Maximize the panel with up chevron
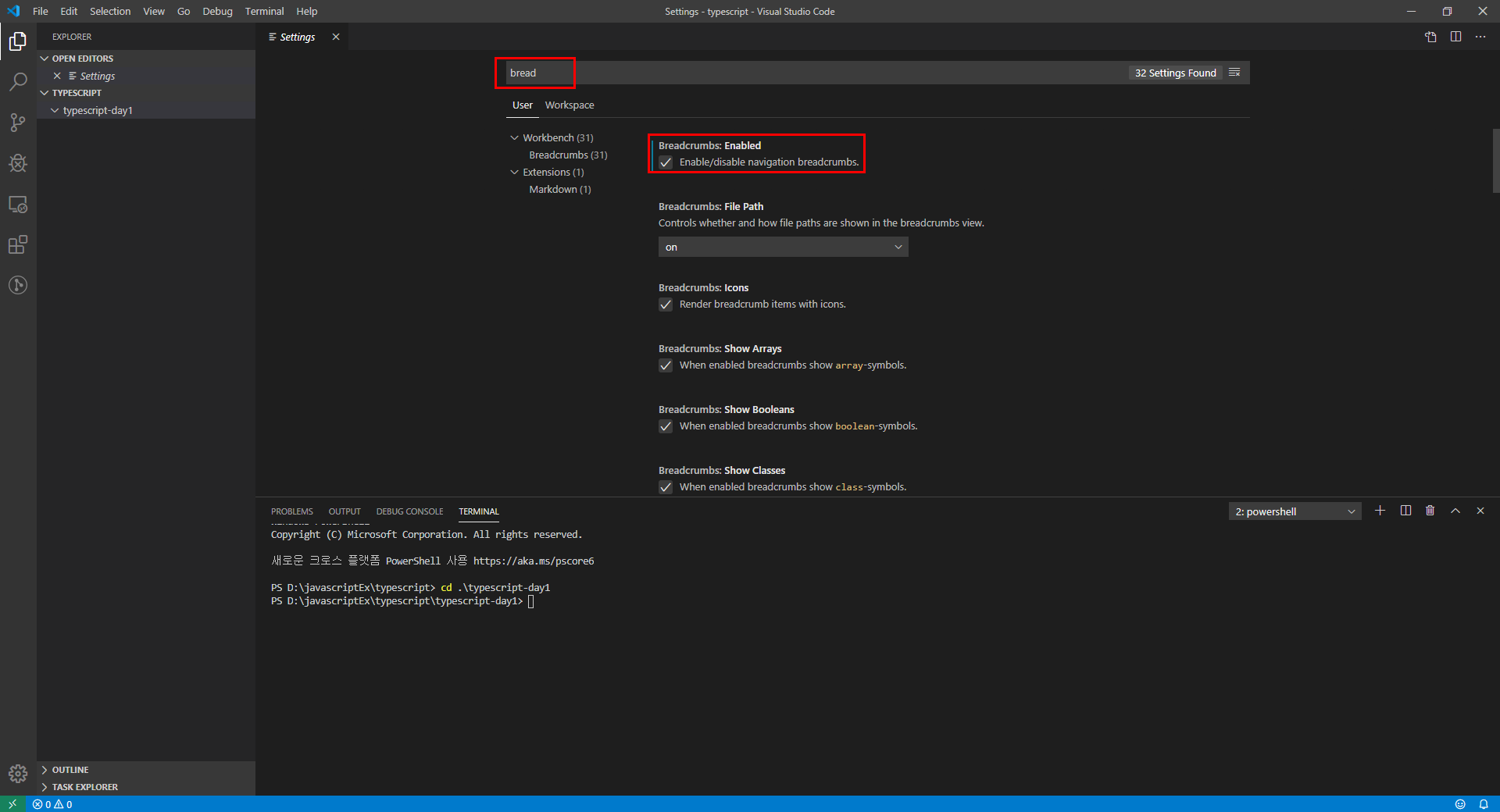1500x812 pixels. point(1455,511)
